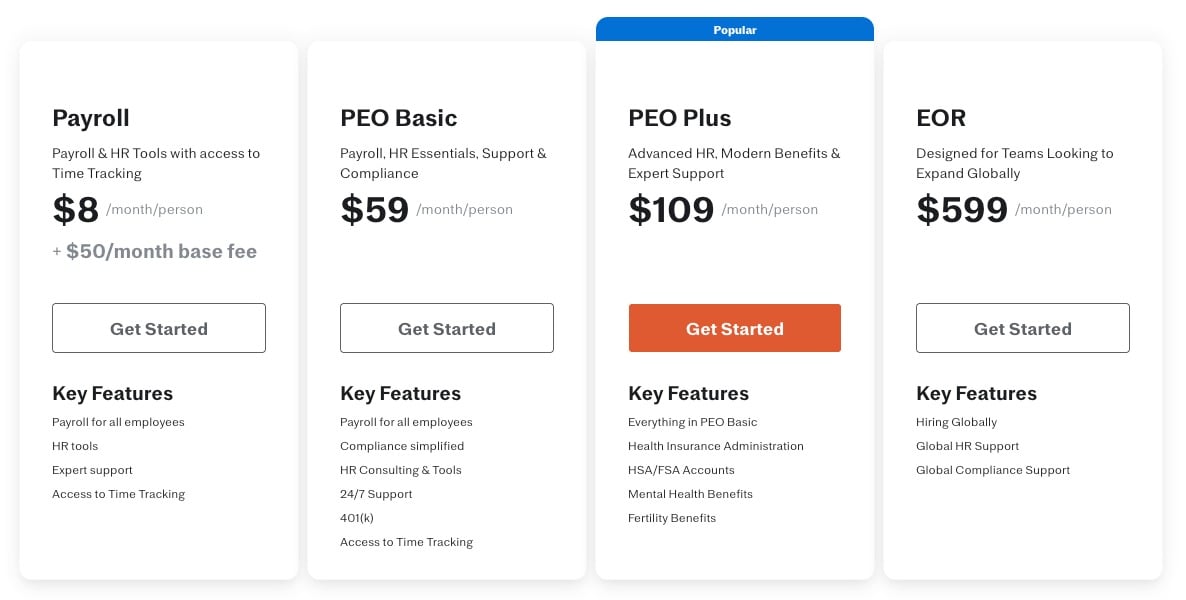Select the EOR plan title
1186x600 pixels.
click(941, 118)
